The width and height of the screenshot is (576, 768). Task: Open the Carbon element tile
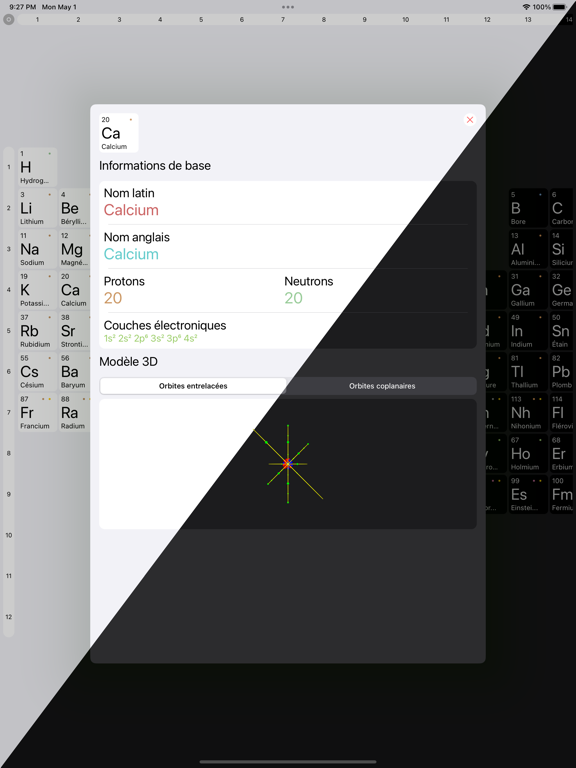click(x=561, y=208)
